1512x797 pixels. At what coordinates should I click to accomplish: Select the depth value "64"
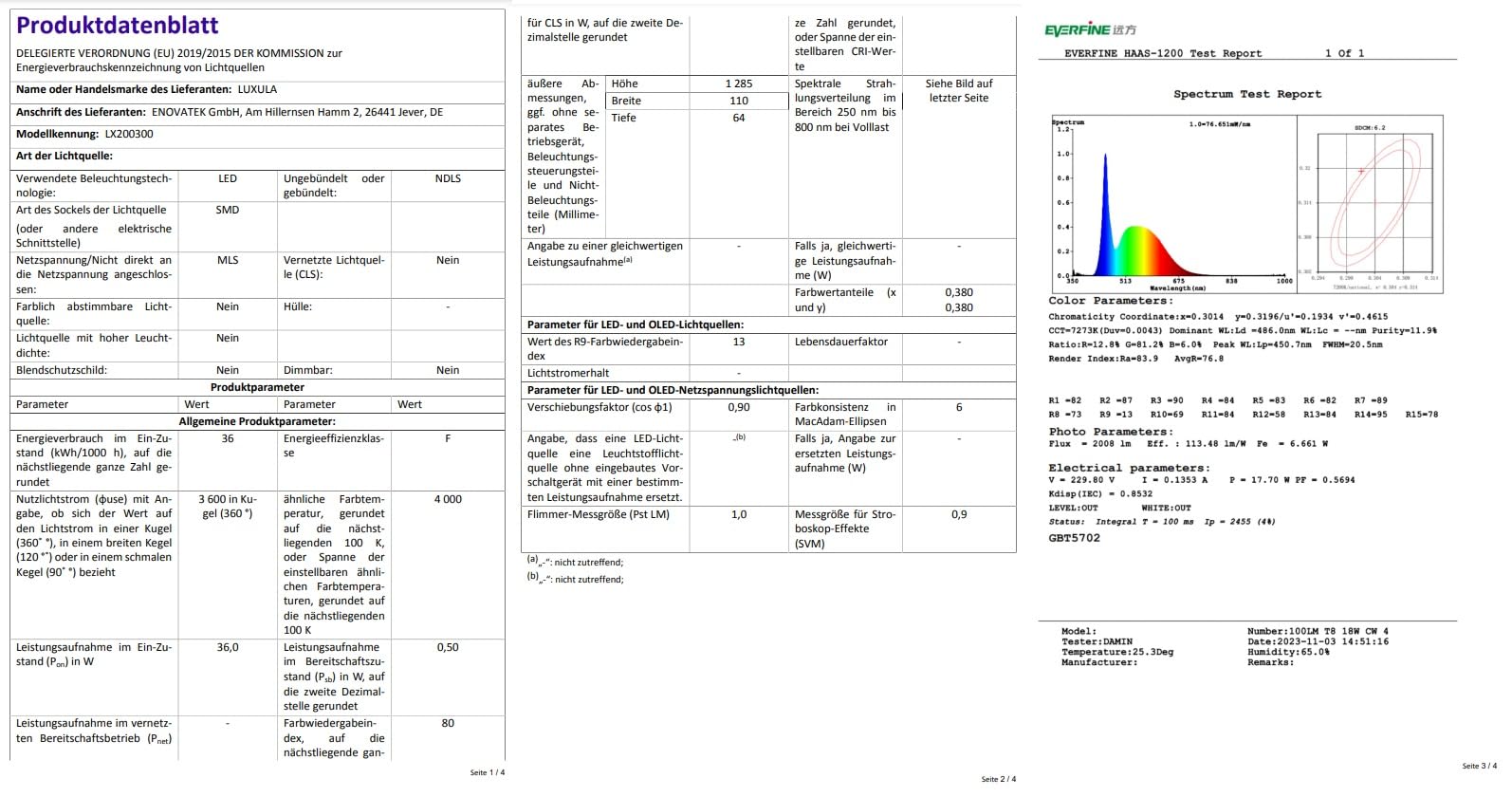click(x=739, y=118)
